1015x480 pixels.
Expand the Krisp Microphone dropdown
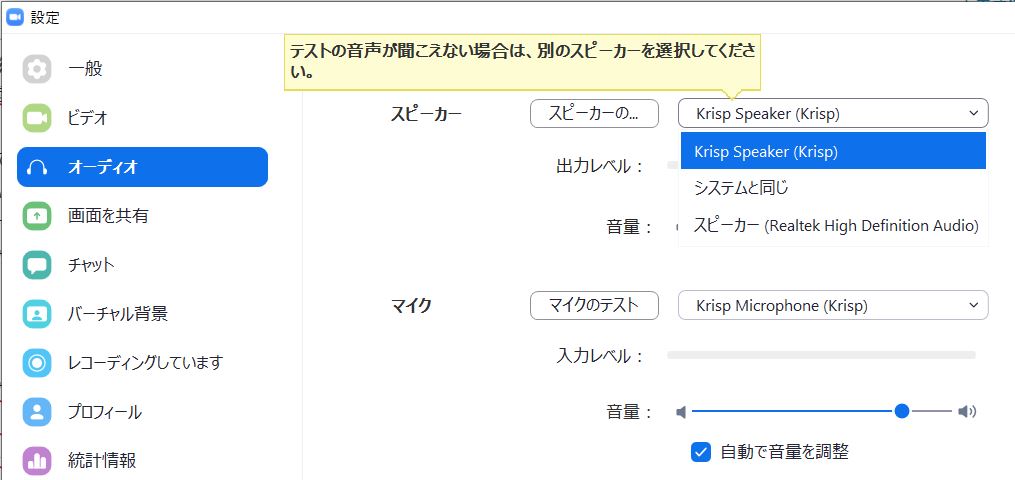(x=833, y=305)
